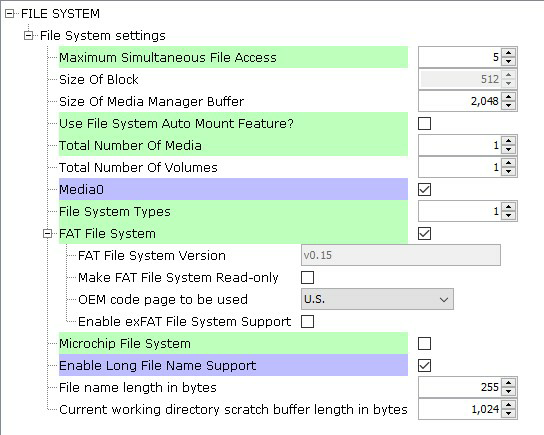Decrease Total Number Of Volumes
Screen dimensions: 544x435
509,171
